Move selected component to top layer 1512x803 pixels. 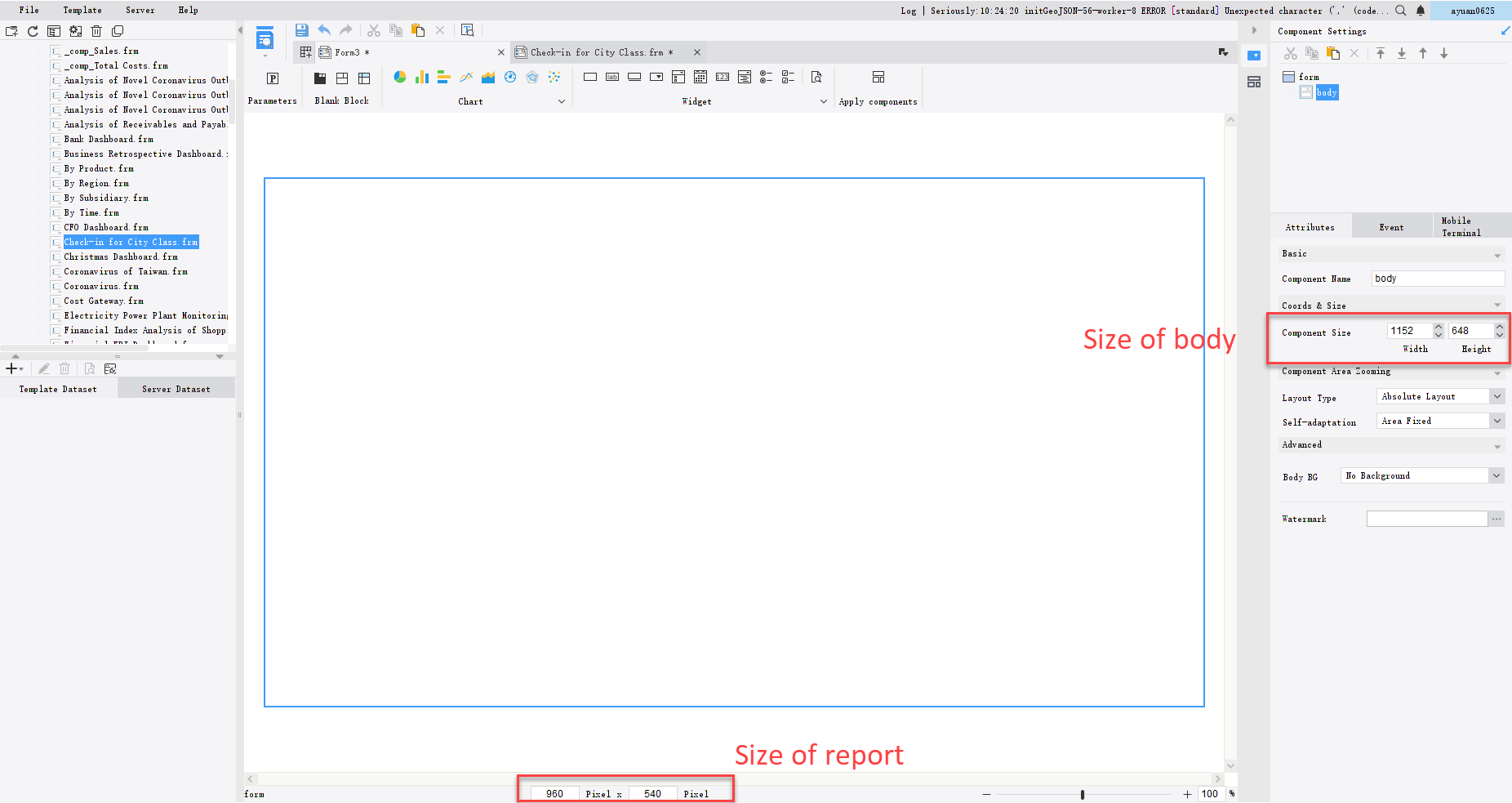1381,53
